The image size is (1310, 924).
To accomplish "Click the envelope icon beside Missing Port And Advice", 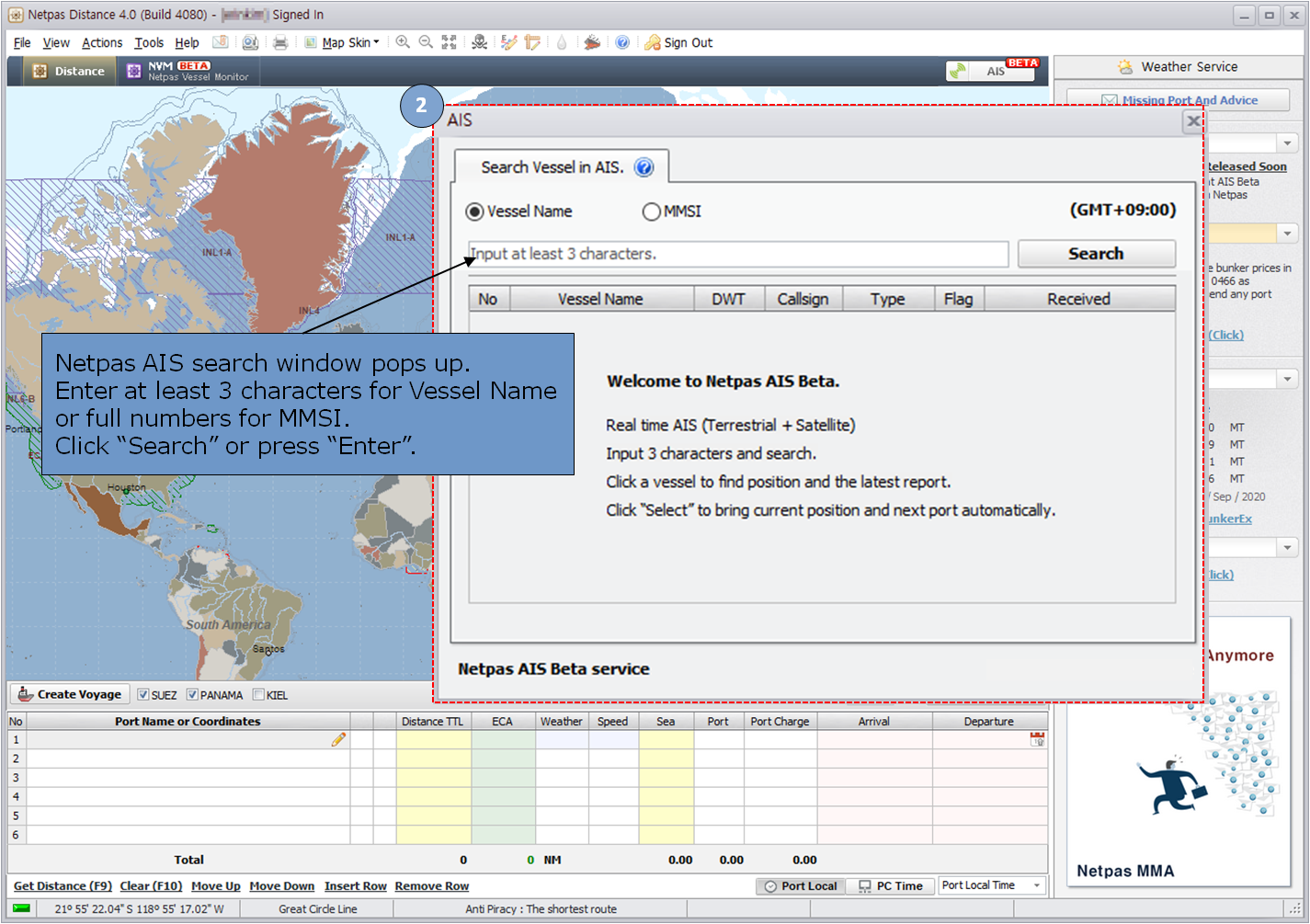I will (x=1110, y=100).
